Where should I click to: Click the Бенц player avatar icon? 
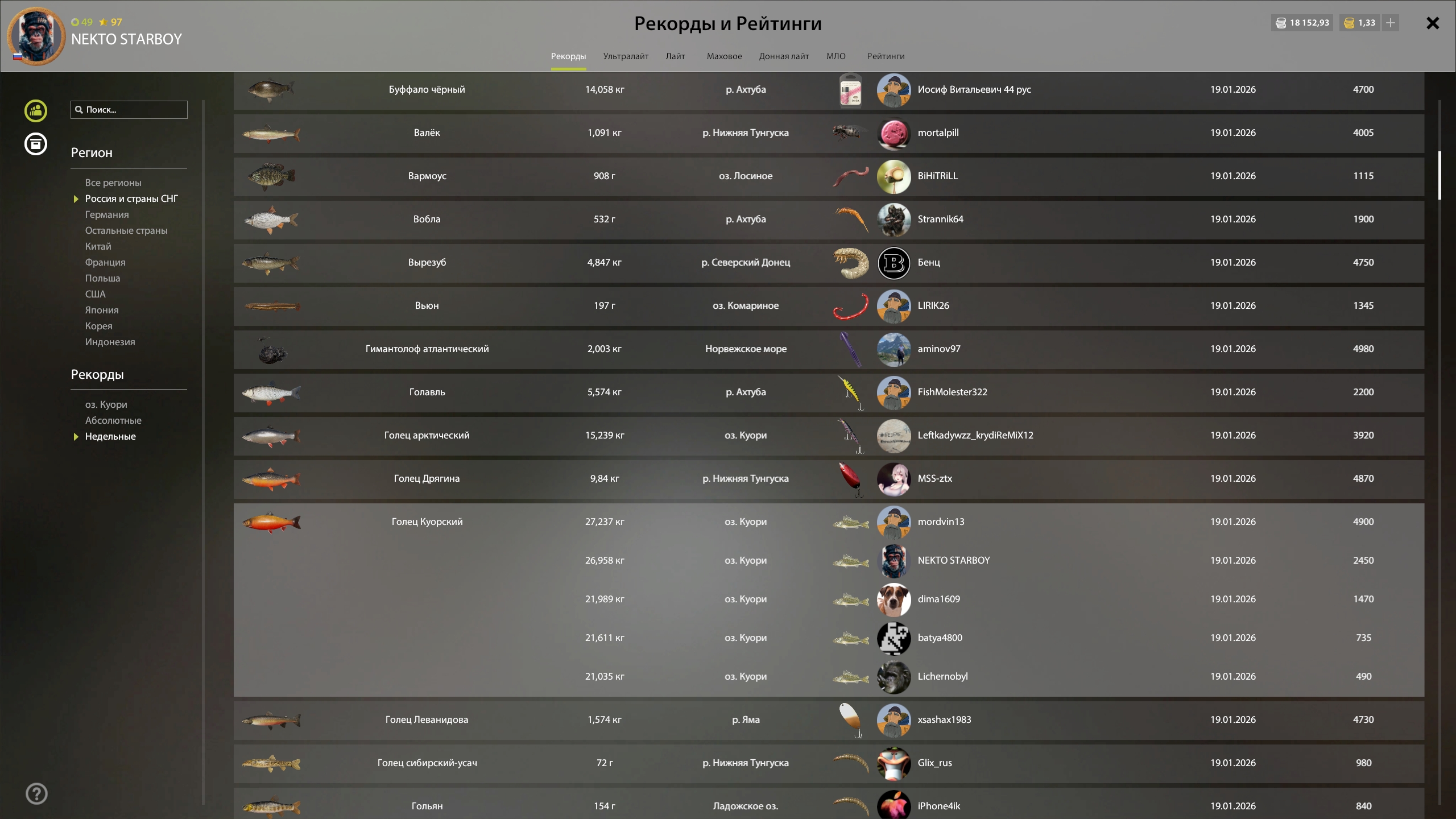click(894, 263)
